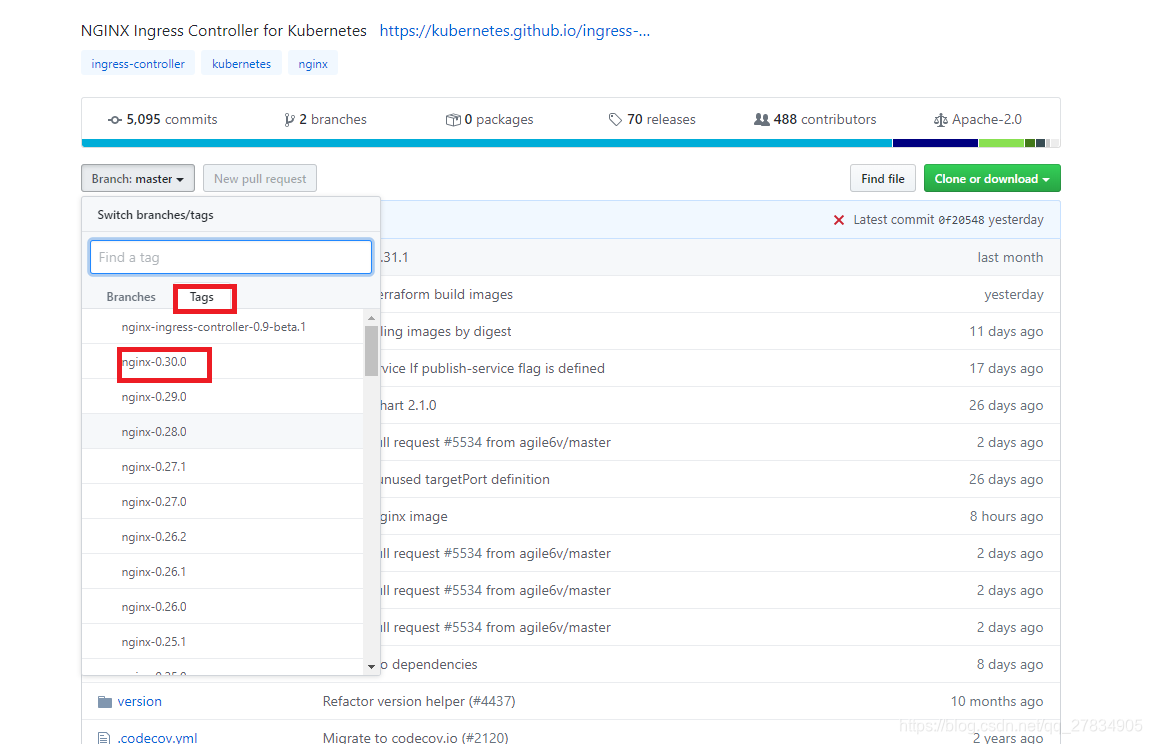Click the releases tag icon

(615, 120)
